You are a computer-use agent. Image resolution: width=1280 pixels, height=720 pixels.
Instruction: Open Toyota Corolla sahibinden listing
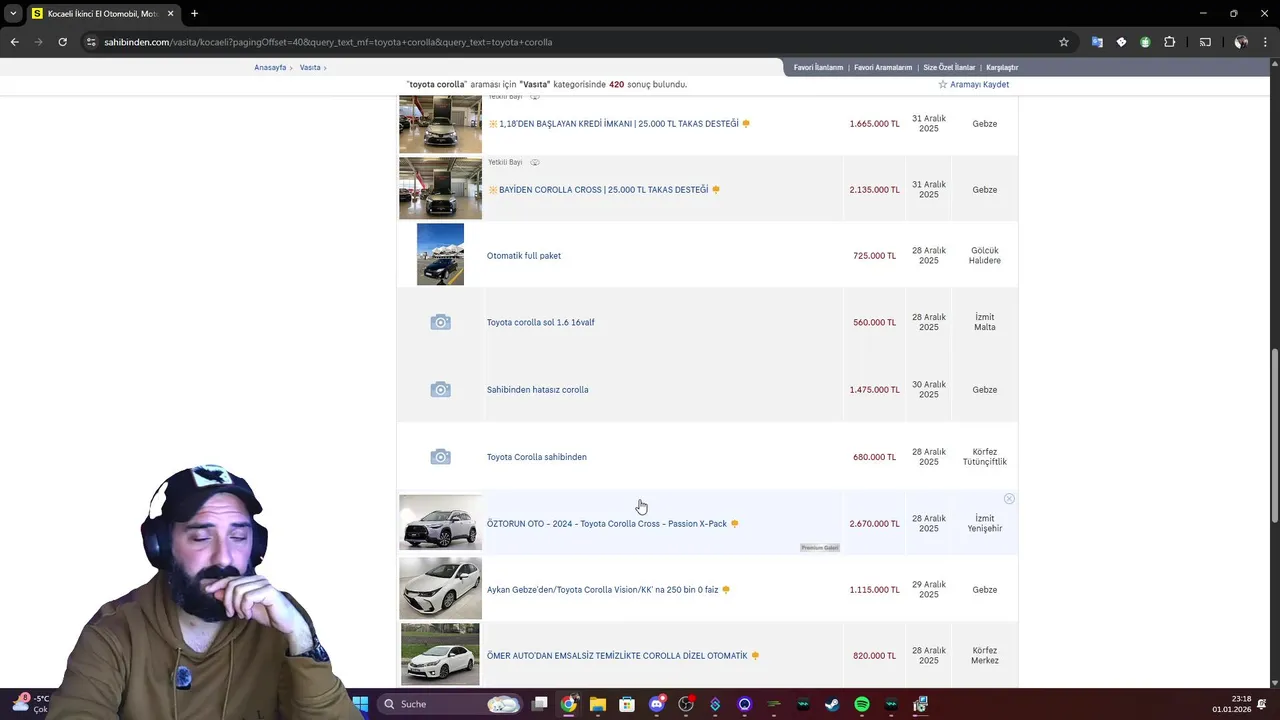pyautogui.click(x=537, y=457)
